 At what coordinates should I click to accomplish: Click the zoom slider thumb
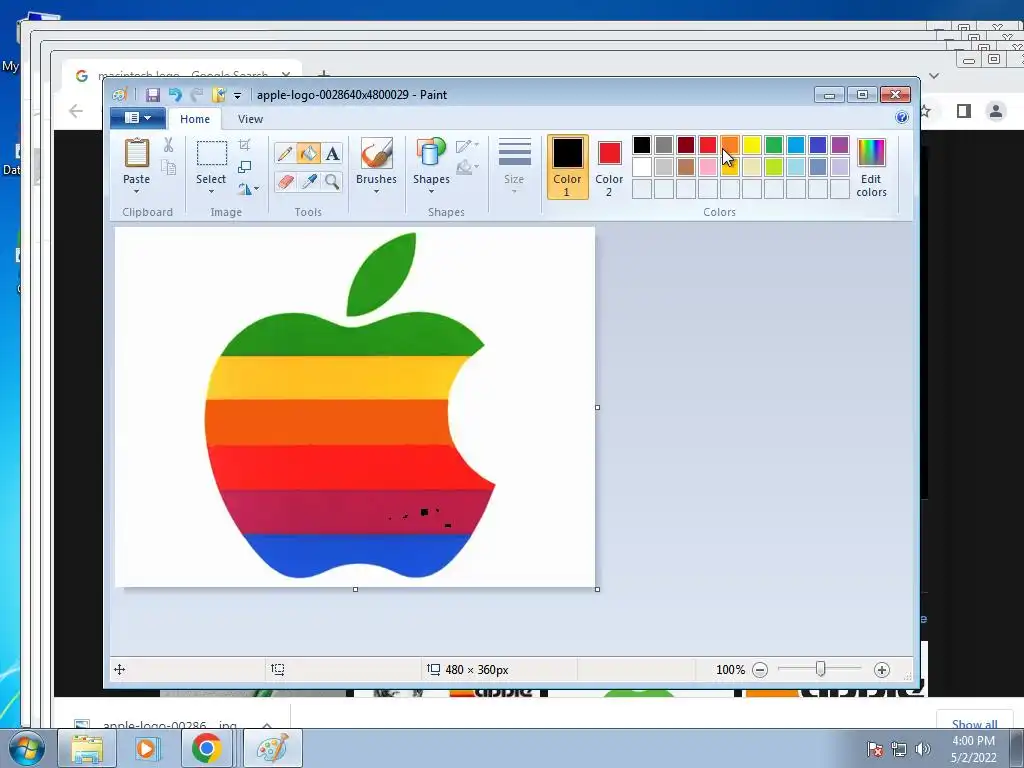click(x=820, y=669)
